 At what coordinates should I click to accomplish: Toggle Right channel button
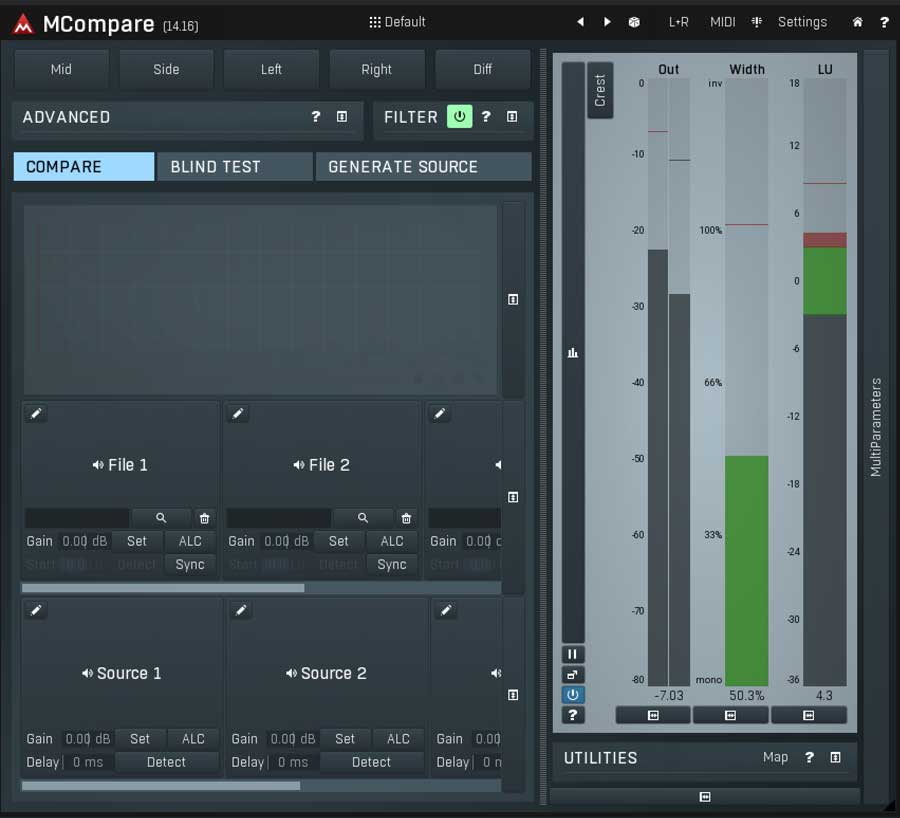pyautogui.click(x=377, y=69)
